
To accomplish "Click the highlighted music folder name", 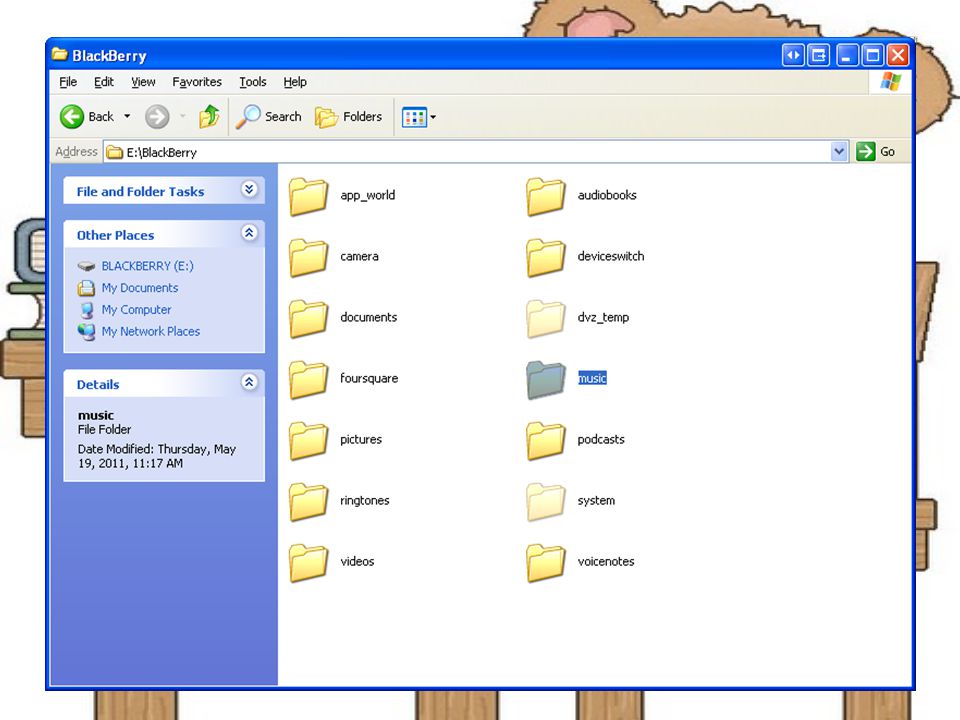I will pos(592,378).
